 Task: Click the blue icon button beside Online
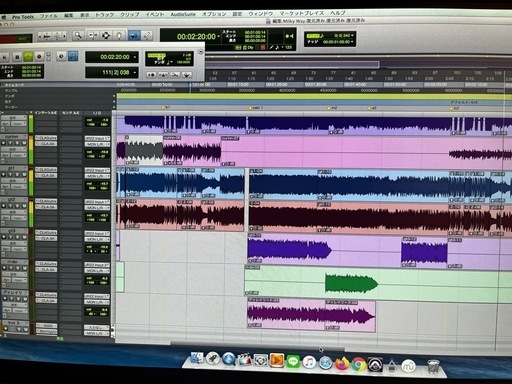[x=73, y=56]
